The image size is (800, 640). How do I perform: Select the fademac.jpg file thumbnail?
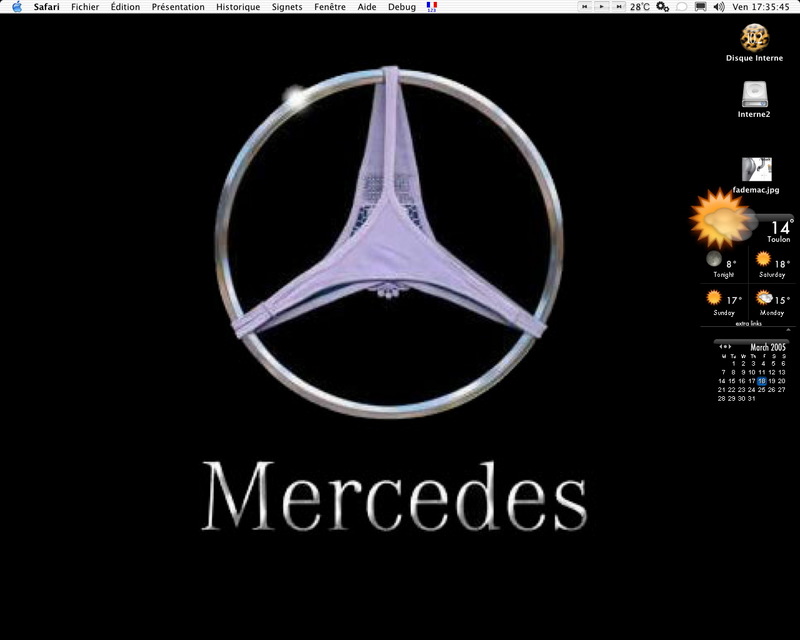tap(757, 169)
